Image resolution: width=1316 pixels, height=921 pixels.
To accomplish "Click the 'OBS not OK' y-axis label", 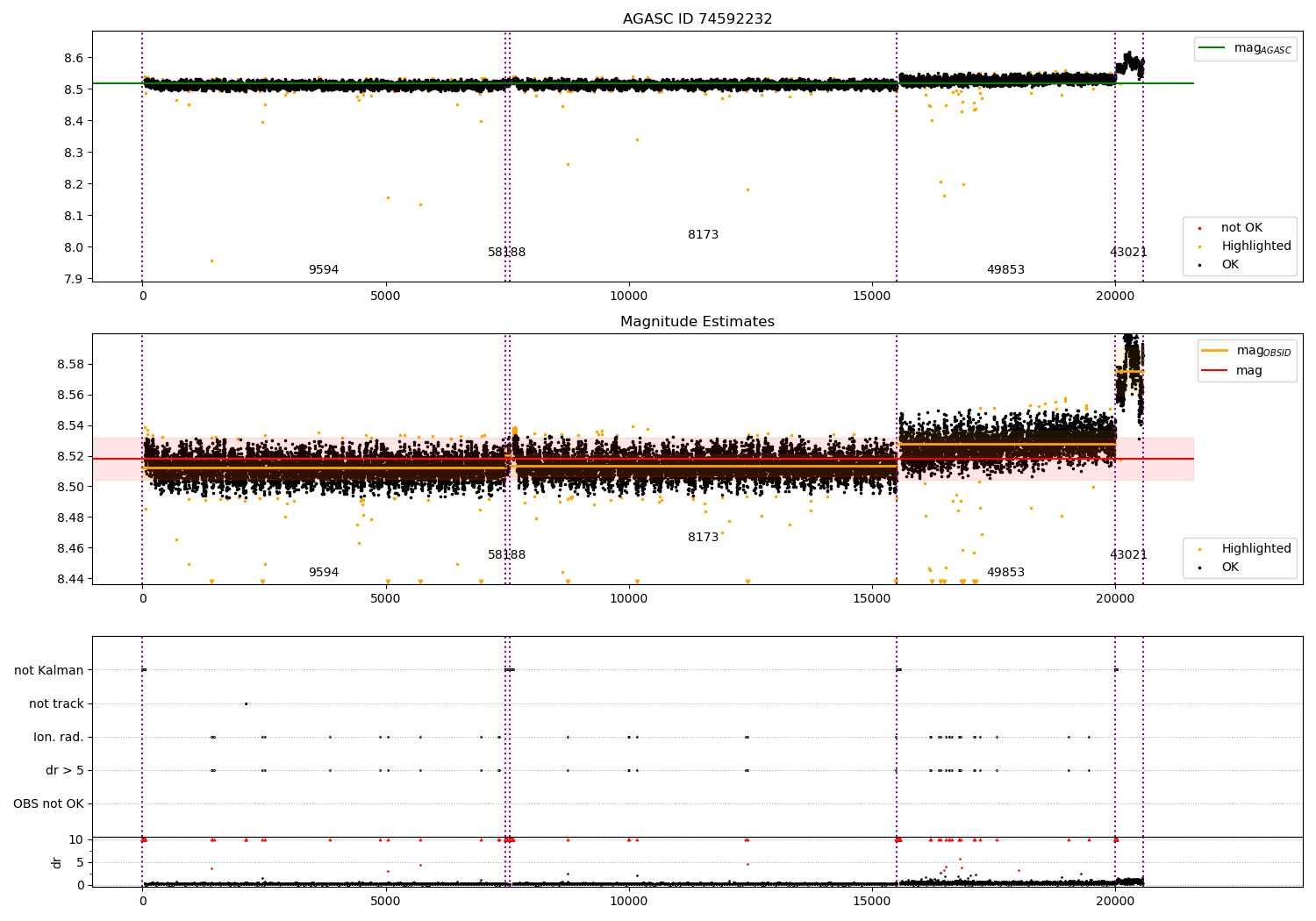I will (x=48, y=804).
